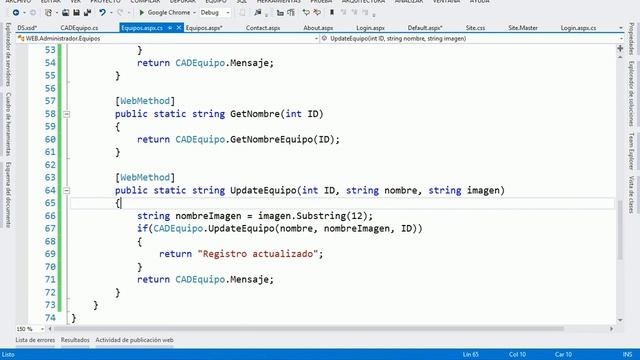The width and height of the screenshot is (640, 360).
Task: Click the INS indicator in status bar
Action: (x=627, y=354)
